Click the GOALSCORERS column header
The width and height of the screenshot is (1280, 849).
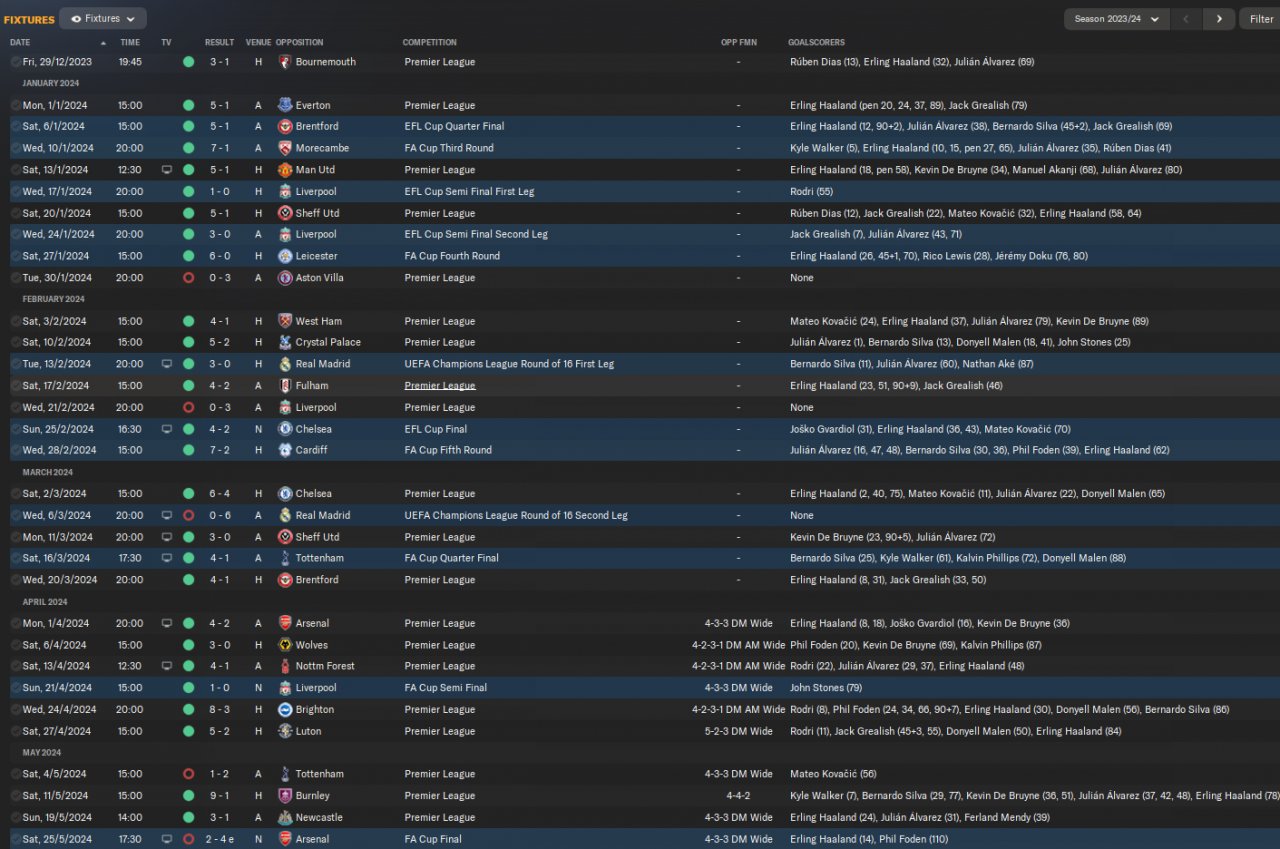816,43
